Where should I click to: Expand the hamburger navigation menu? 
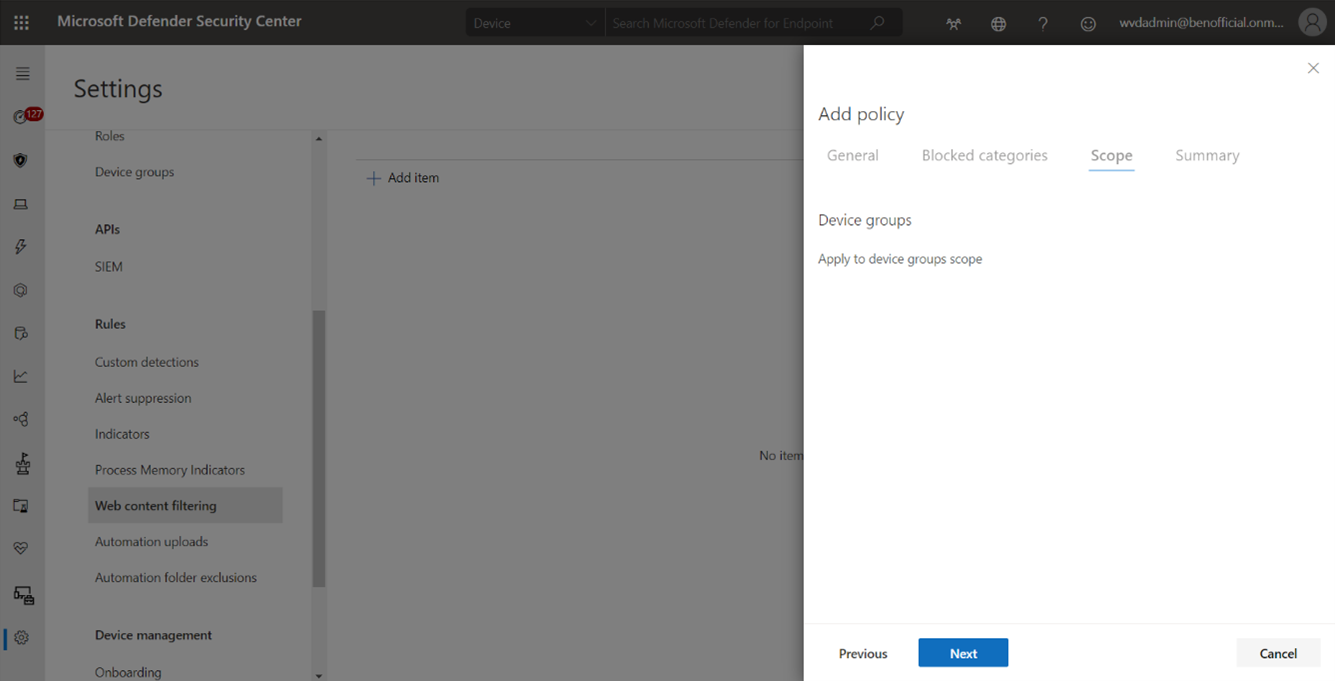coord(22,74)
